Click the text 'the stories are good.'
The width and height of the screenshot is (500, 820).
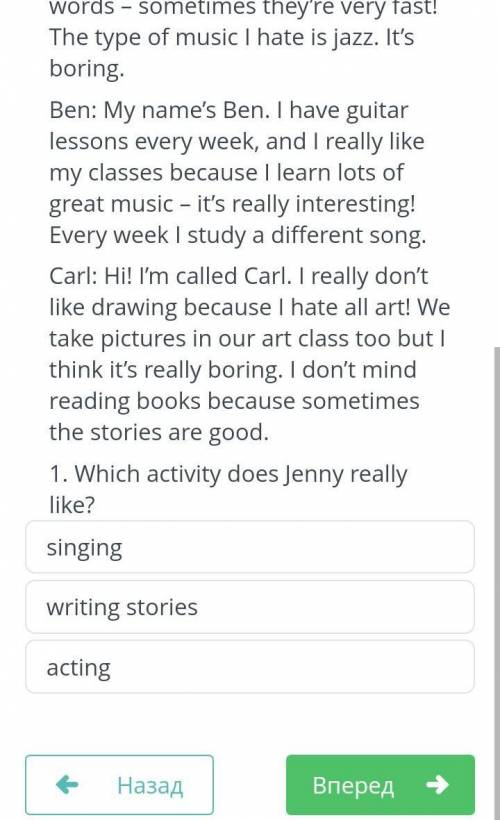[x=159, y=432]
